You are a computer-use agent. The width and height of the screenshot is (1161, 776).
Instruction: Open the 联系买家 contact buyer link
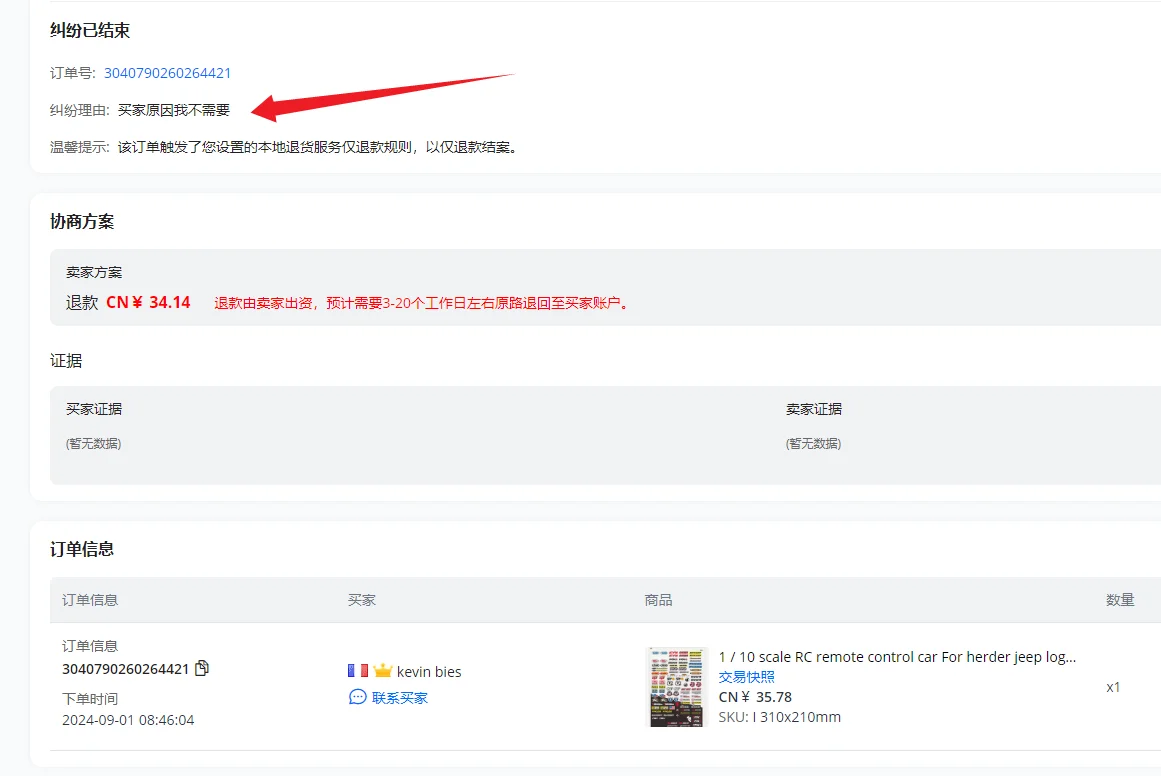400,698
